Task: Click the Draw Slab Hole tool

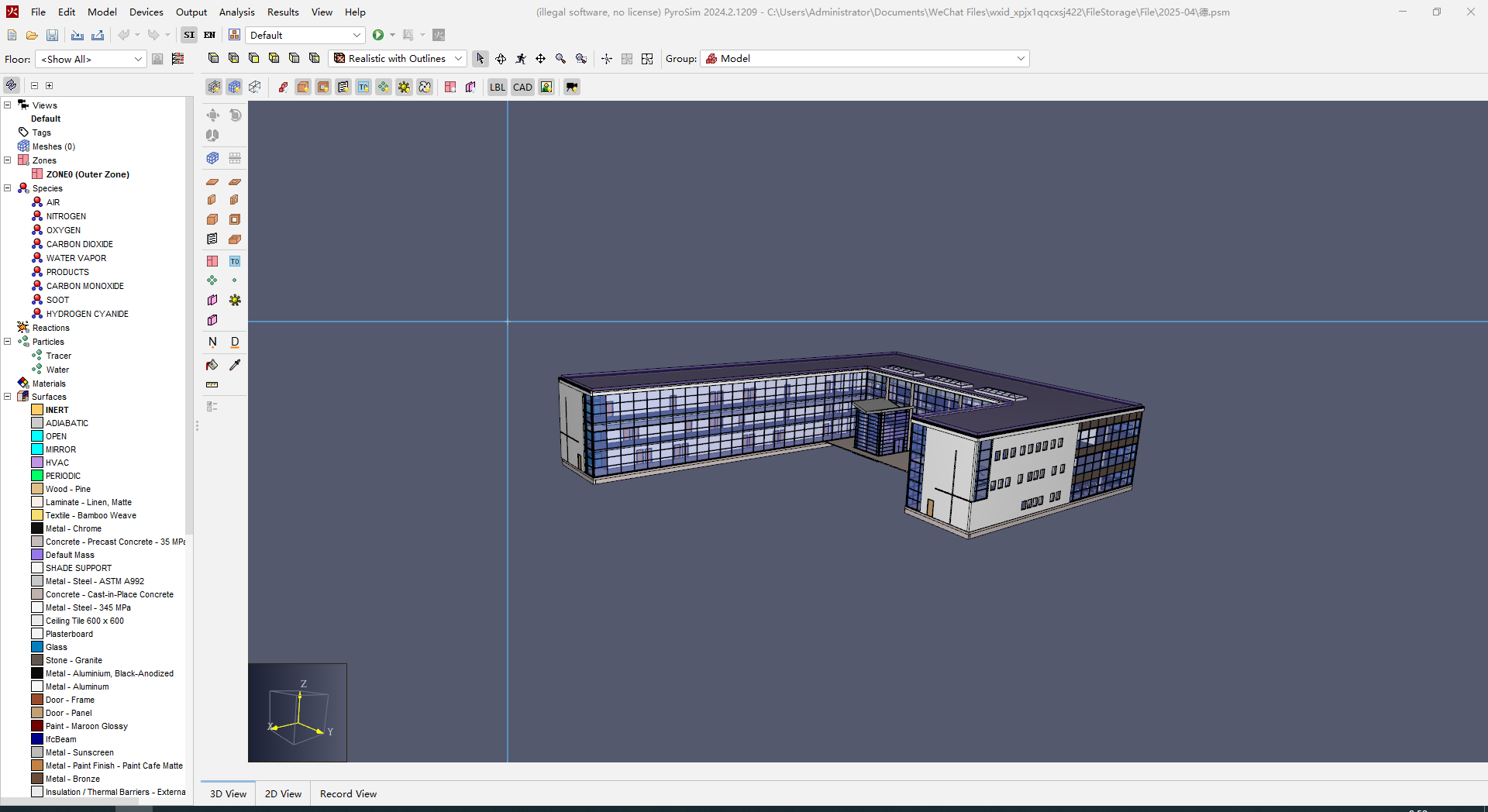Action: click(x=235, y=181)
